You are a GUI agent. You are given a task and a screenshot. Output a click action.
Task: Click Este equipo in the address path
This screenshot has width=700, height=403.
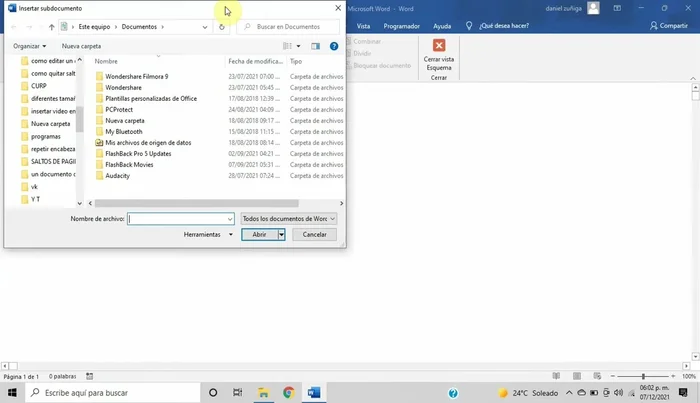click(x=94, y=27)
